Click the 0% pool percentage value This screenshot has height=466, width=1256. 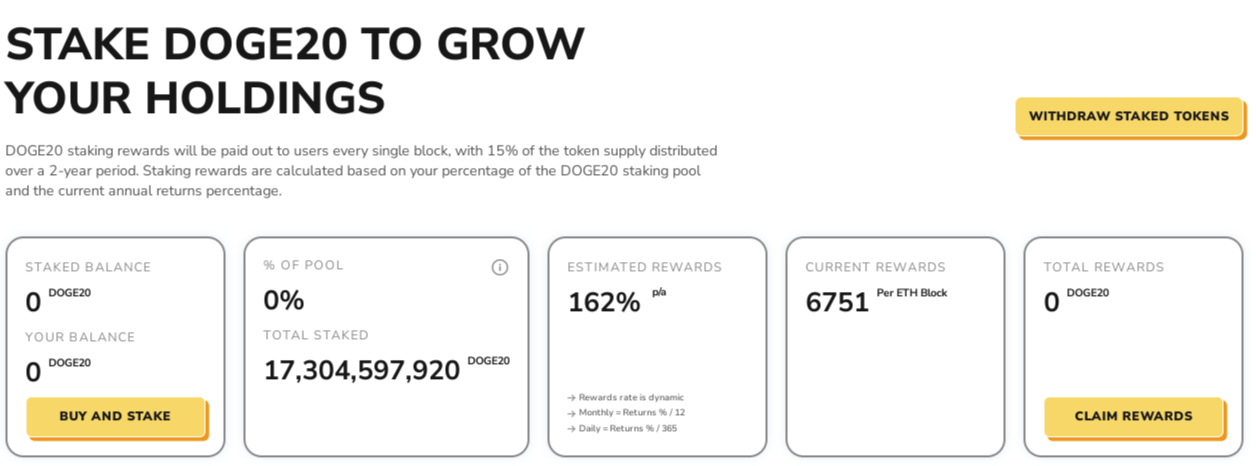pyautogui.click(x=284, y=300)
